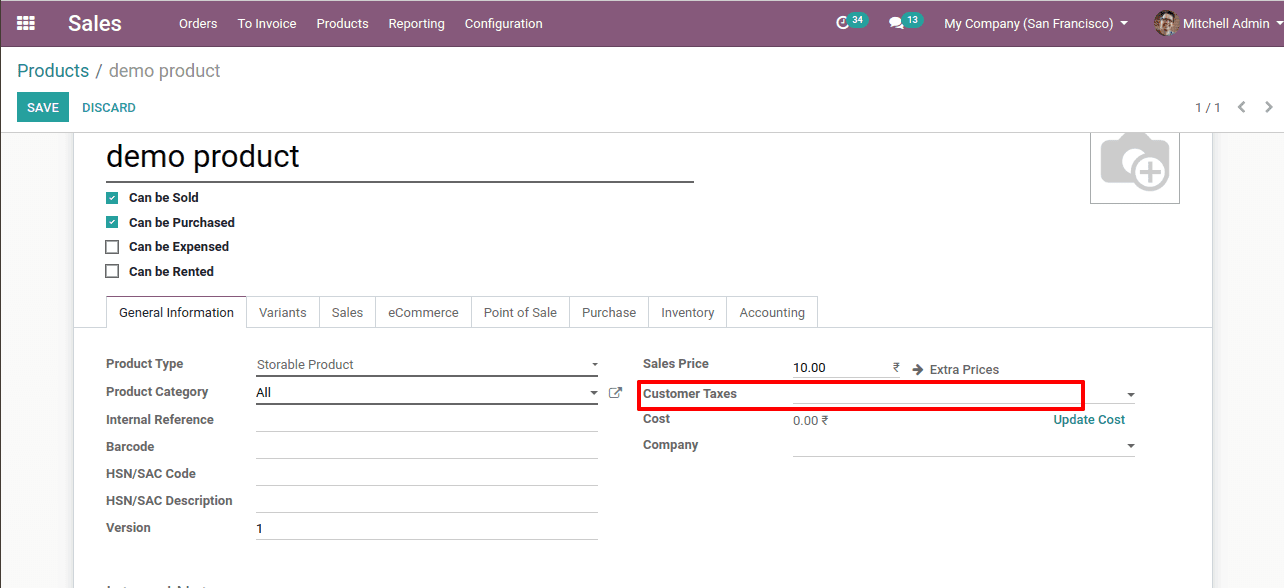Uncheck the Can be Sold checkbox

112,198
